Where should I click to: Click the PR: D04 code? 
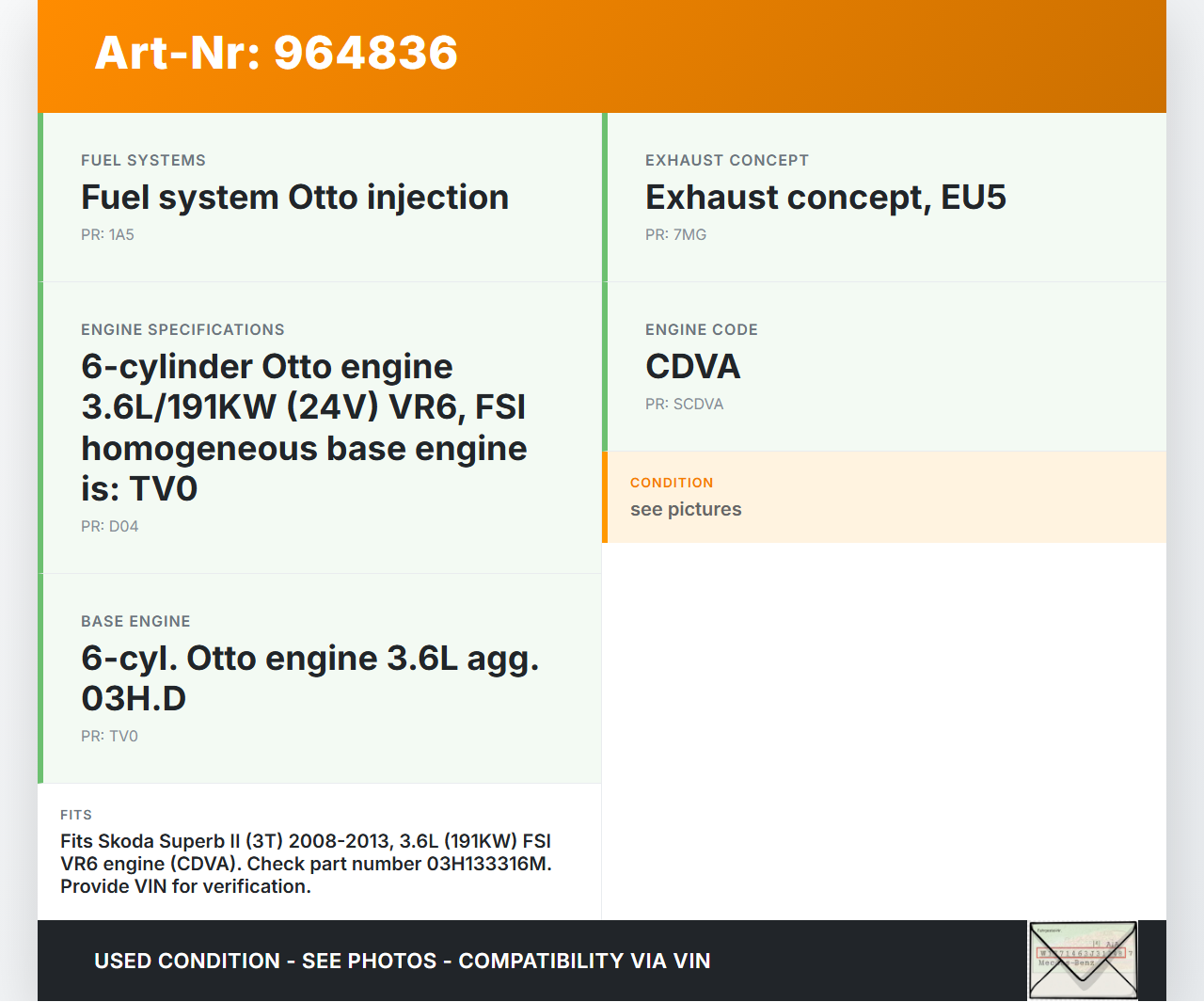click(x=109, y=527)
